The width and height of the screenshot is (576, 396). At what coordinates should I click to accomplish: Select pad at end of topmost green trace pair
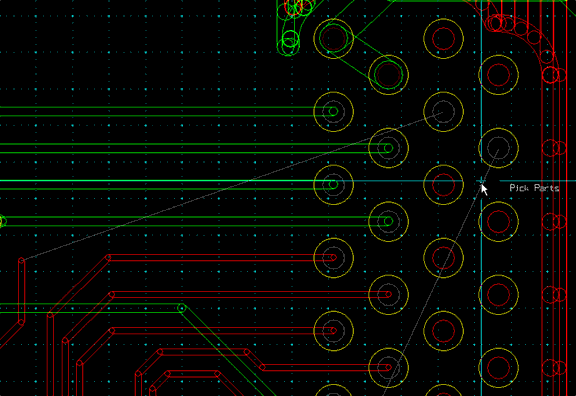(334, 111)
